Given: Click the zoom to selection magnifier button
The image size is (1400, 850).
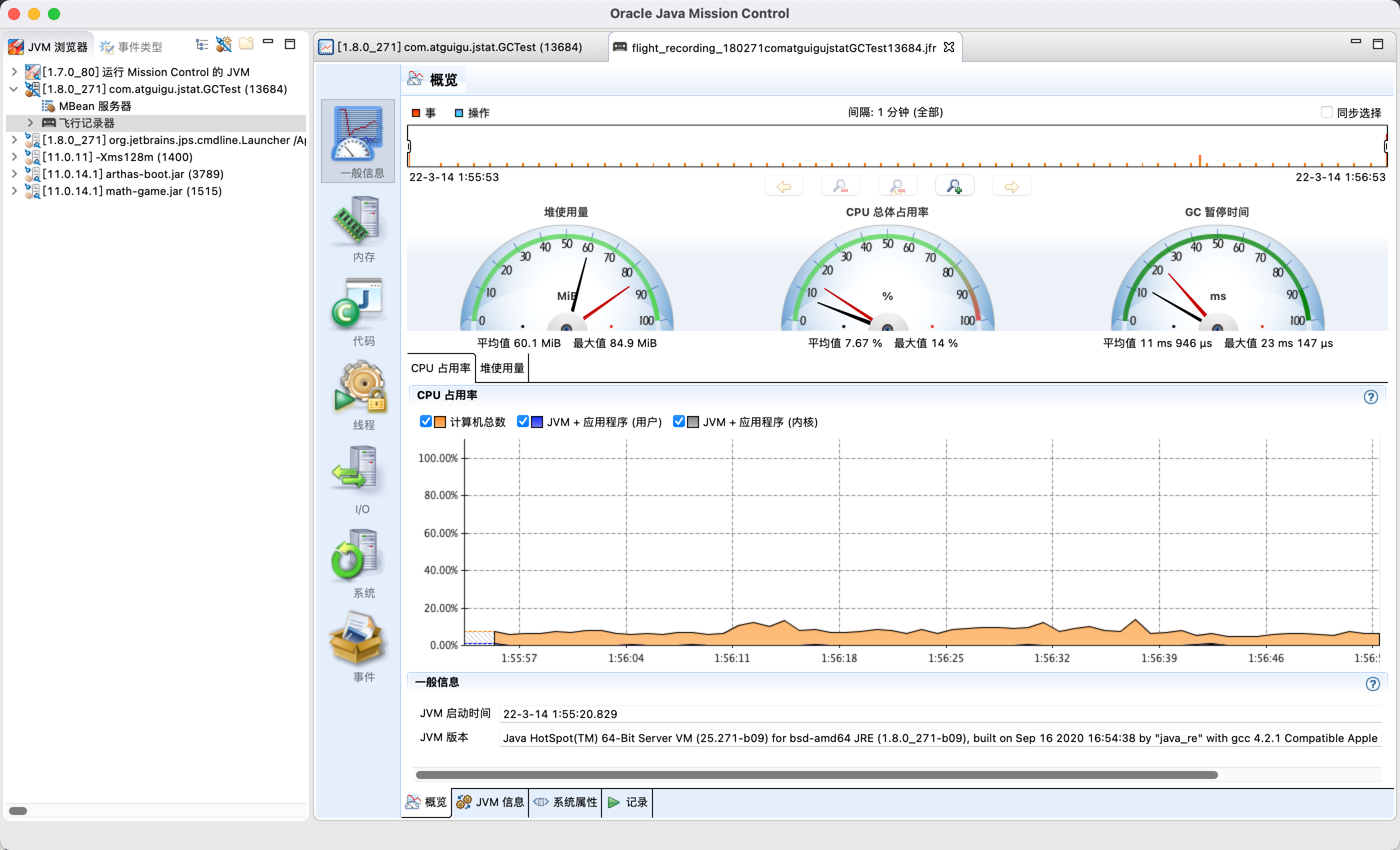Looking at the screenshot, I should pyautogui.click(x=897, y=186).
